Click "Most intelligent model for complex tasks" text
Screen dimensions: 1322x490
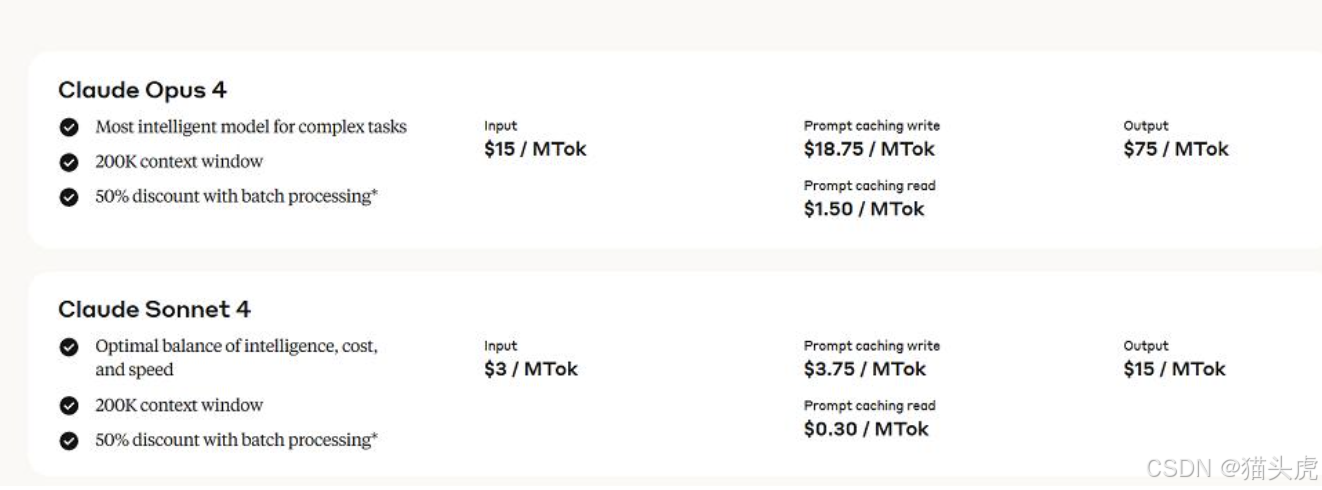(x=251, y=127)
